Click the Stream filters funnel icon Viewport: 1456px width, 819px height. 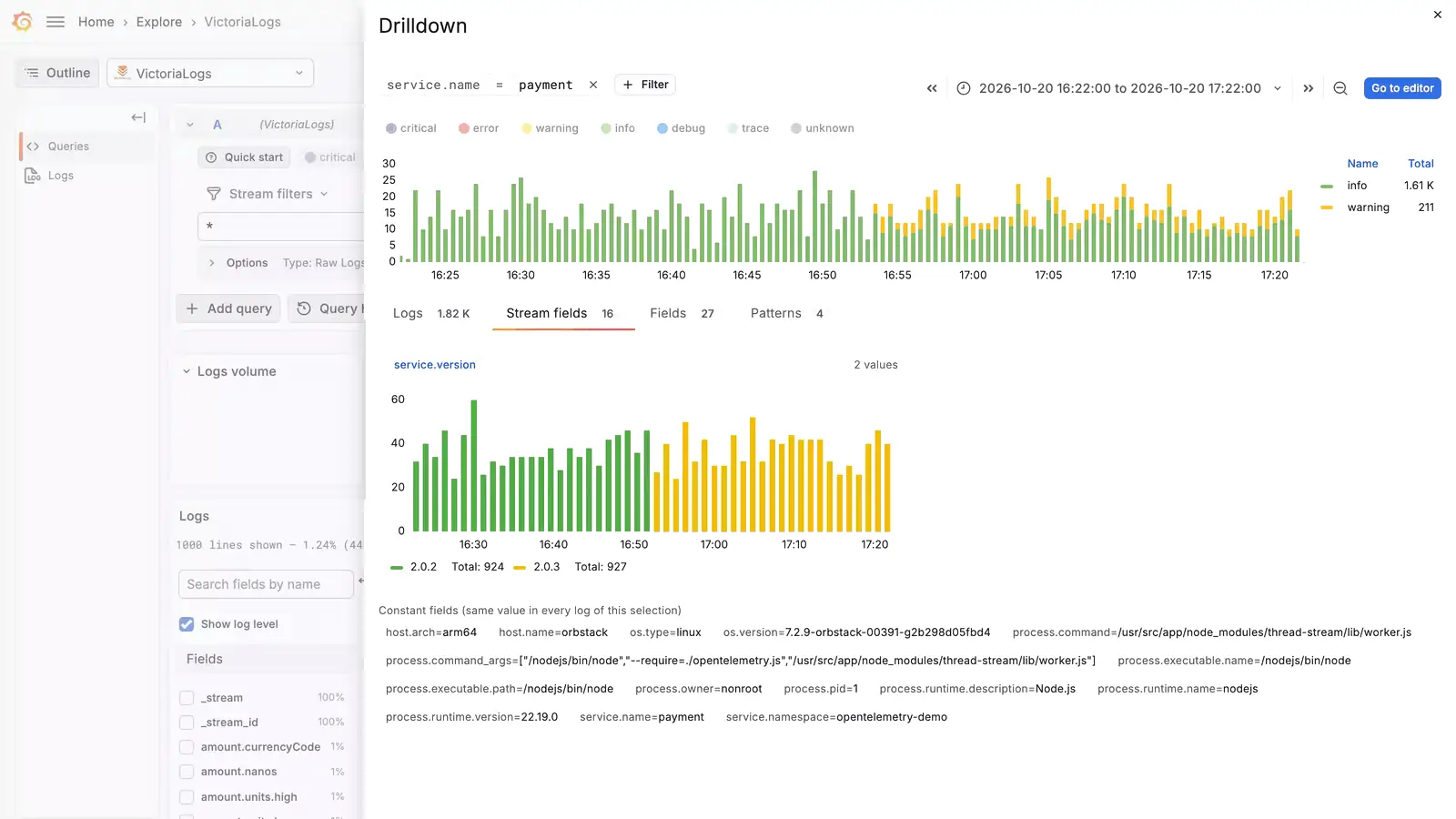click(214, 194)
